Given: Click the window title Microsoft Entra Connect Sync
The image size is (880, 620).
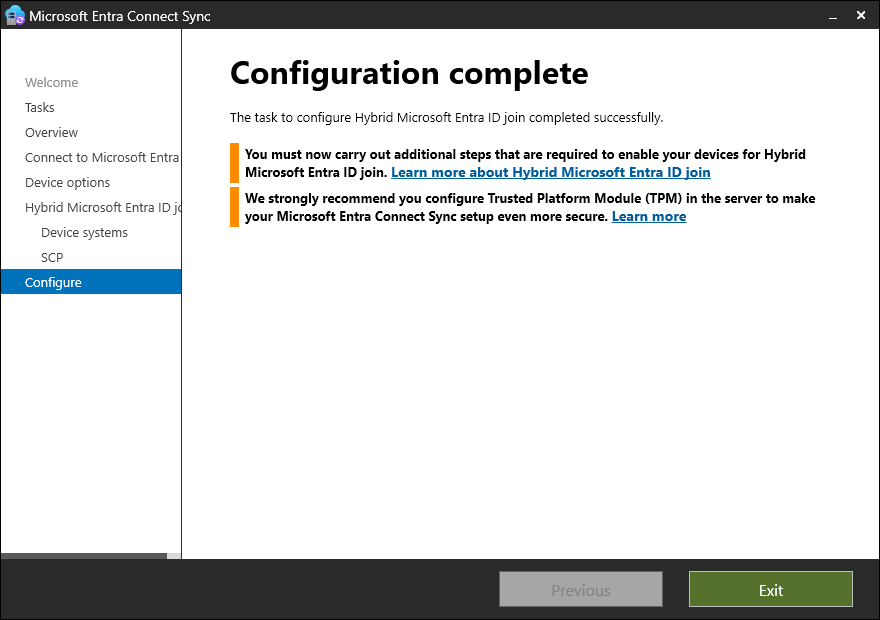Looking at the screenshot, I should 120,16.
